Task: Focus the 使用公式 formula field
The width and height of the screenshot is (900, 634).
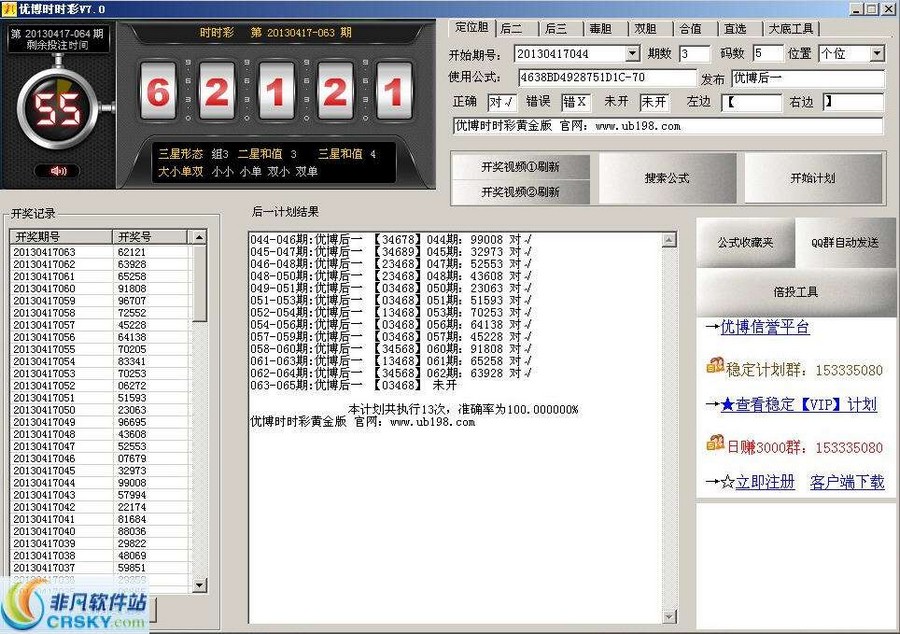Action: click(607, 77)
